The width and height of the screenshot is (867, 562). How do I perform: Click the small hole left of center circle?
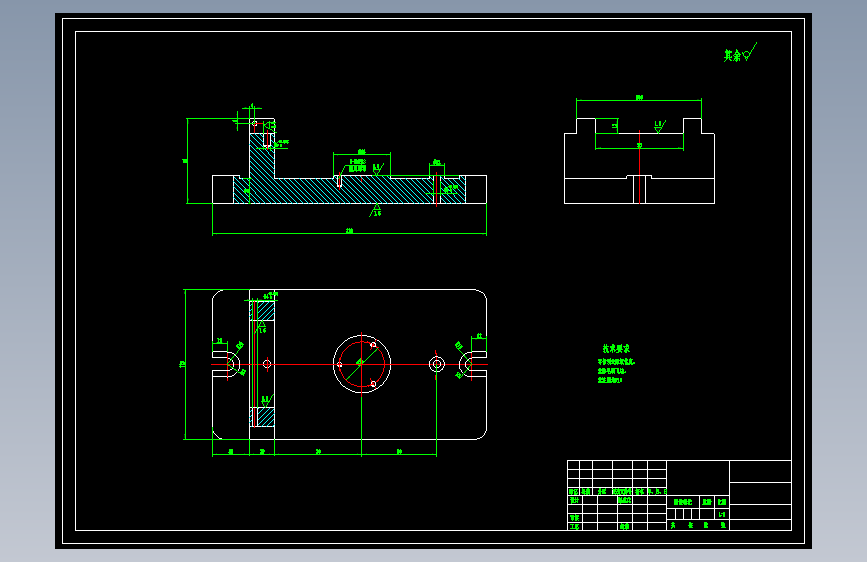pos(267,364)
